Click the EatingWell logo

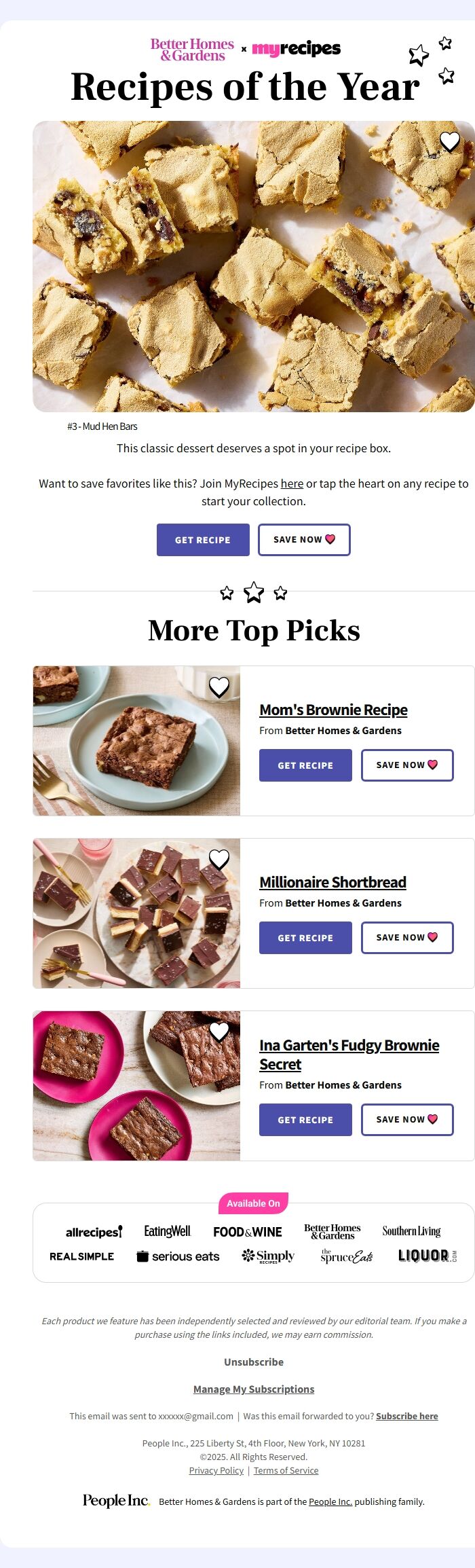pos(167,1231)
